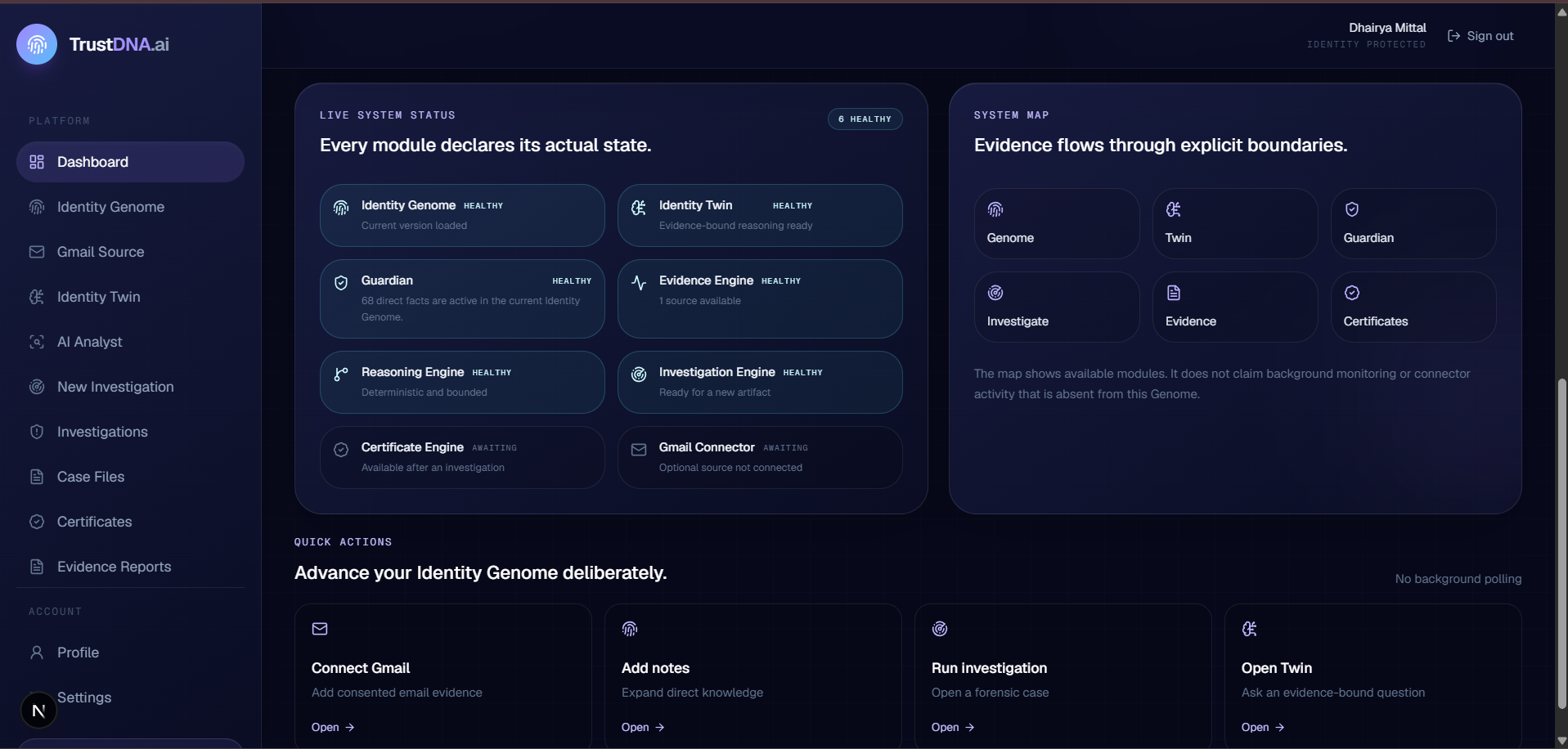
Task: Select the Twin module tile
Action: tap(1235, 224)
